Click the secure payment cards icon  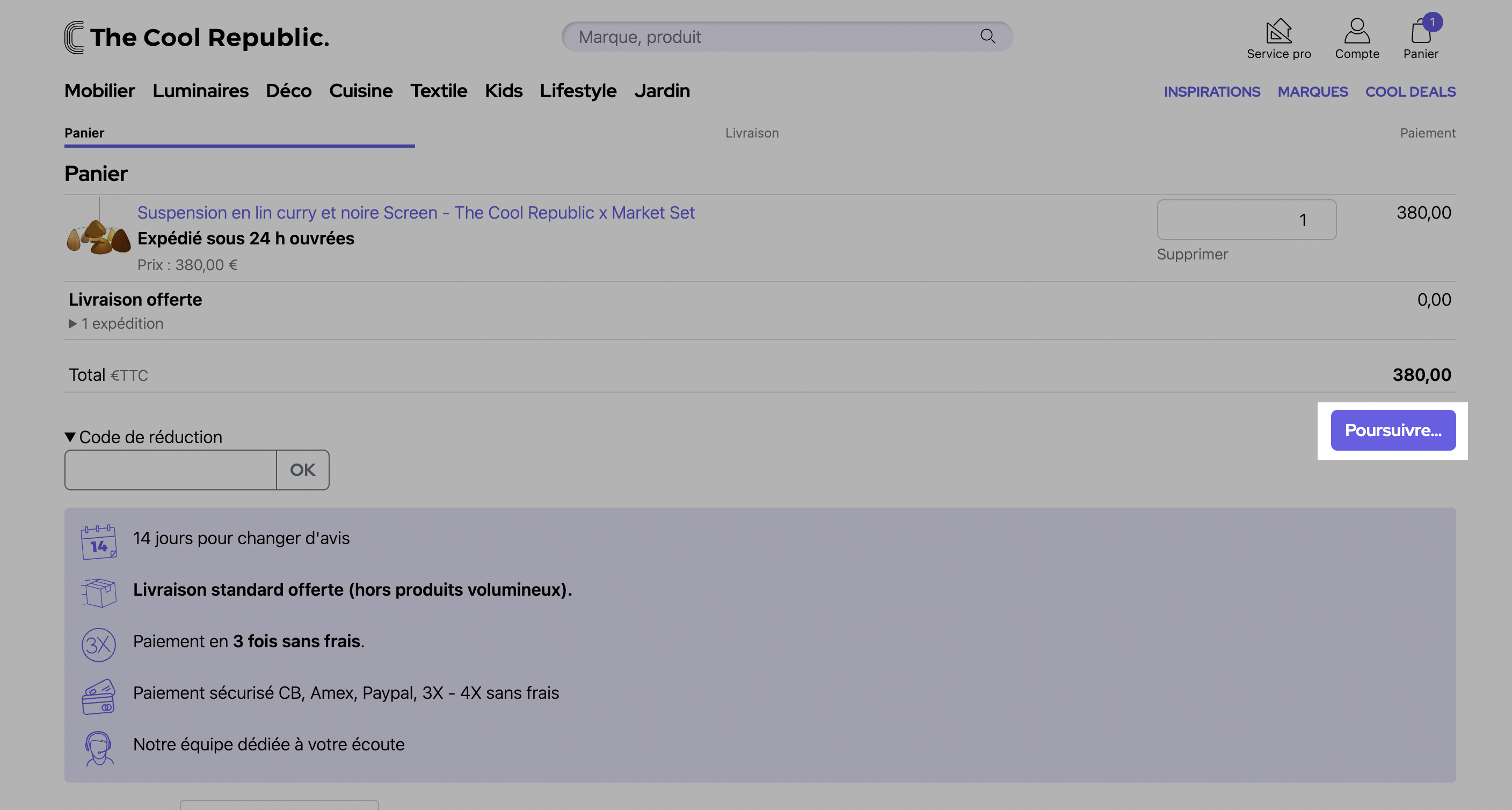pyautogui.click(x=99, y=697)
